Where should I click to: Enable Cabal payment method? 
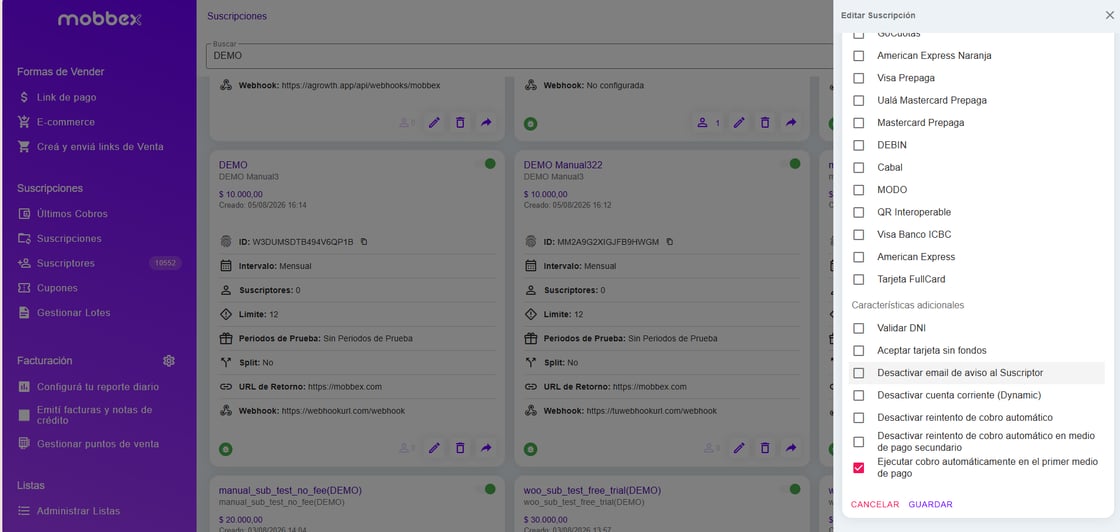[859, 167]
